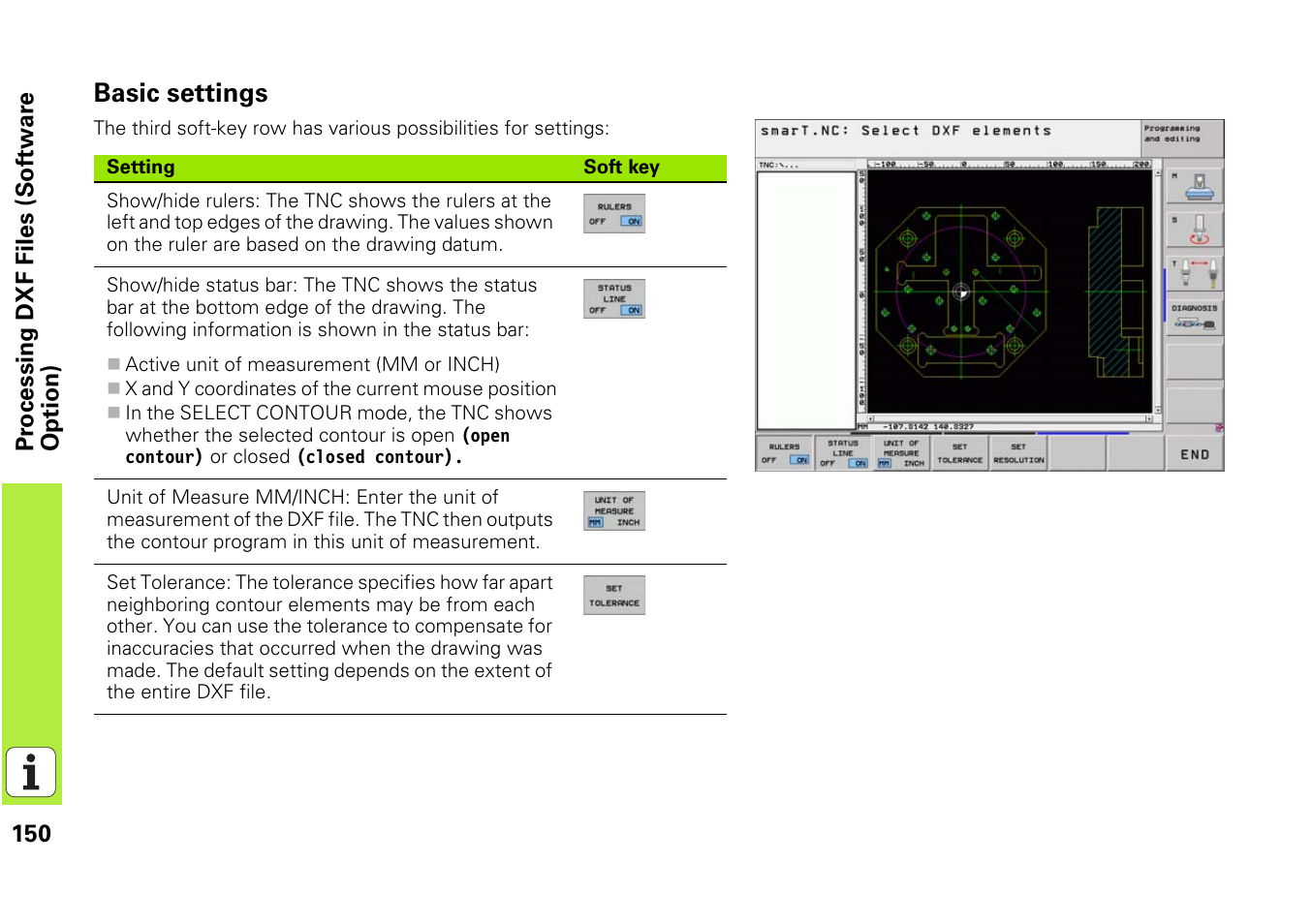
Task: Toggle the STATUS LINE soft key in the TNC screen
Action: (843, 453)
